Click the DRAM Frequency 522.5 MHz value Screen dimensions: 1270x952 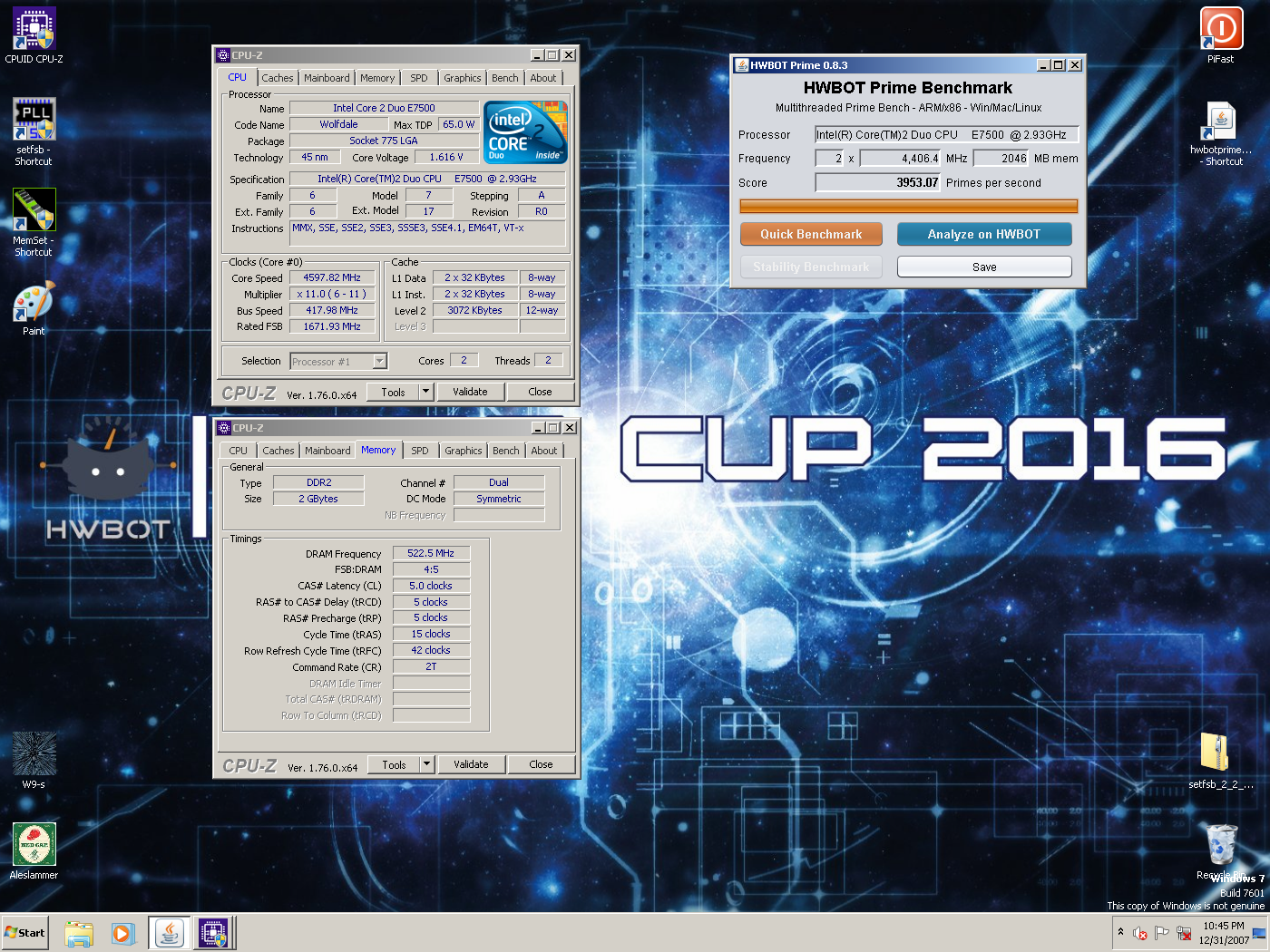(x=431, y=553)
